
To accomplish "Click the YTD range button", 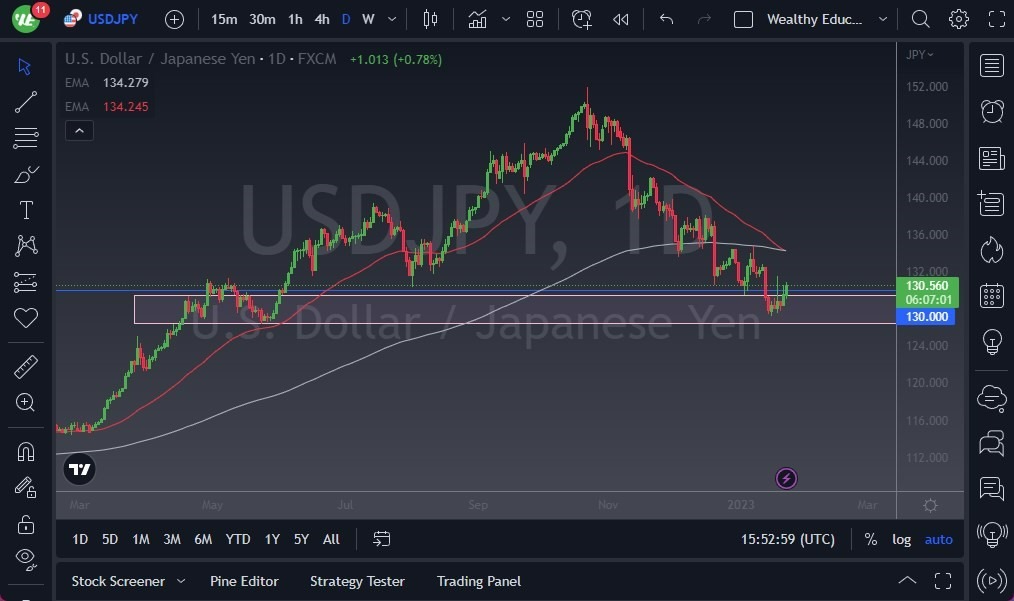I will tap(237, 539).
